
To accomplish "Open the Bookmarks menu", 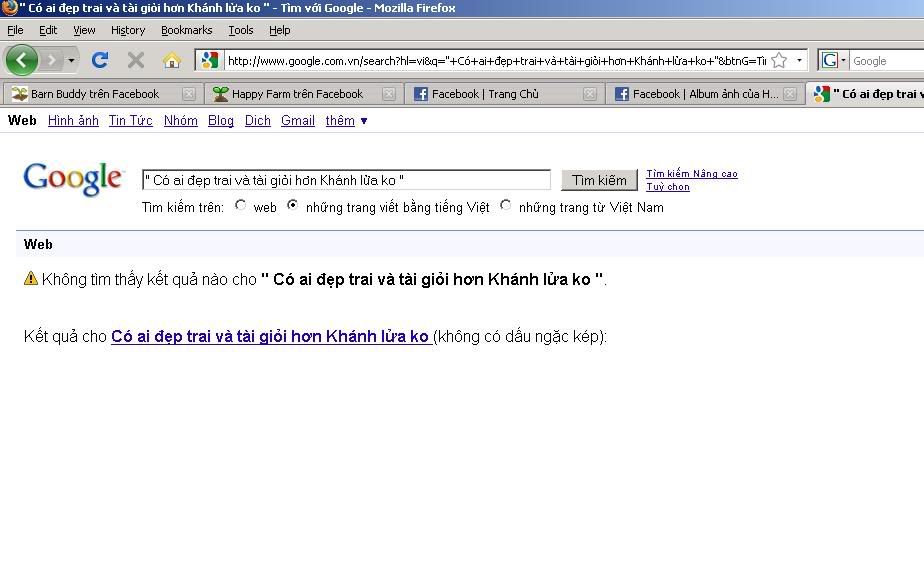I will [x=186, y=30].
